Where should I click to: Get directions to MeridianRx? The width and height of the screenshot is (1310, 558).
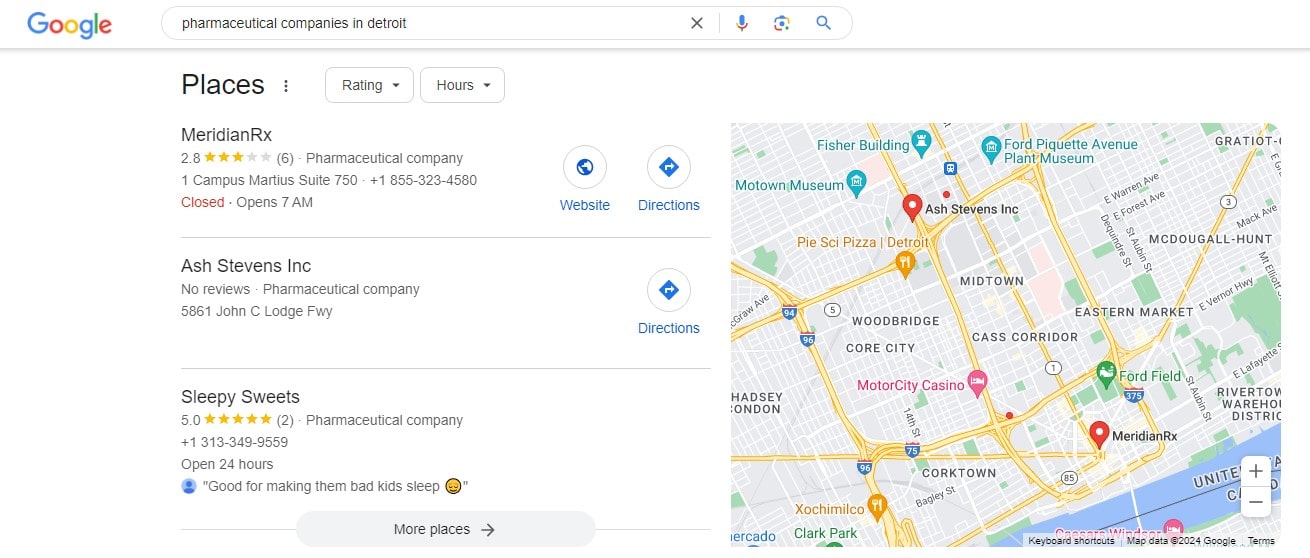(x=668, y=168)
